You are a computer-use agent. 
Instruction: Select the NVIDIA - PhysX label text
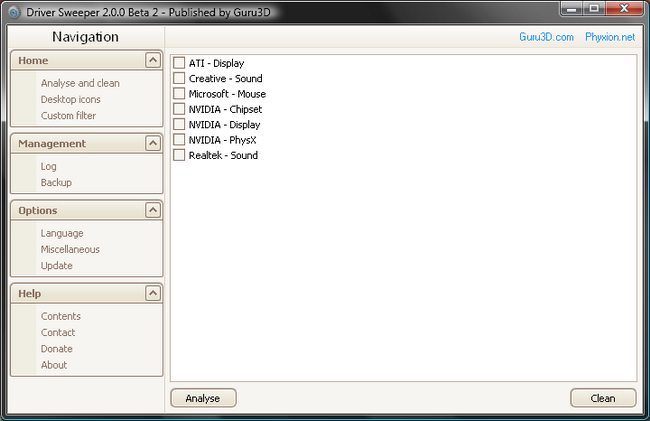(222, 140)
